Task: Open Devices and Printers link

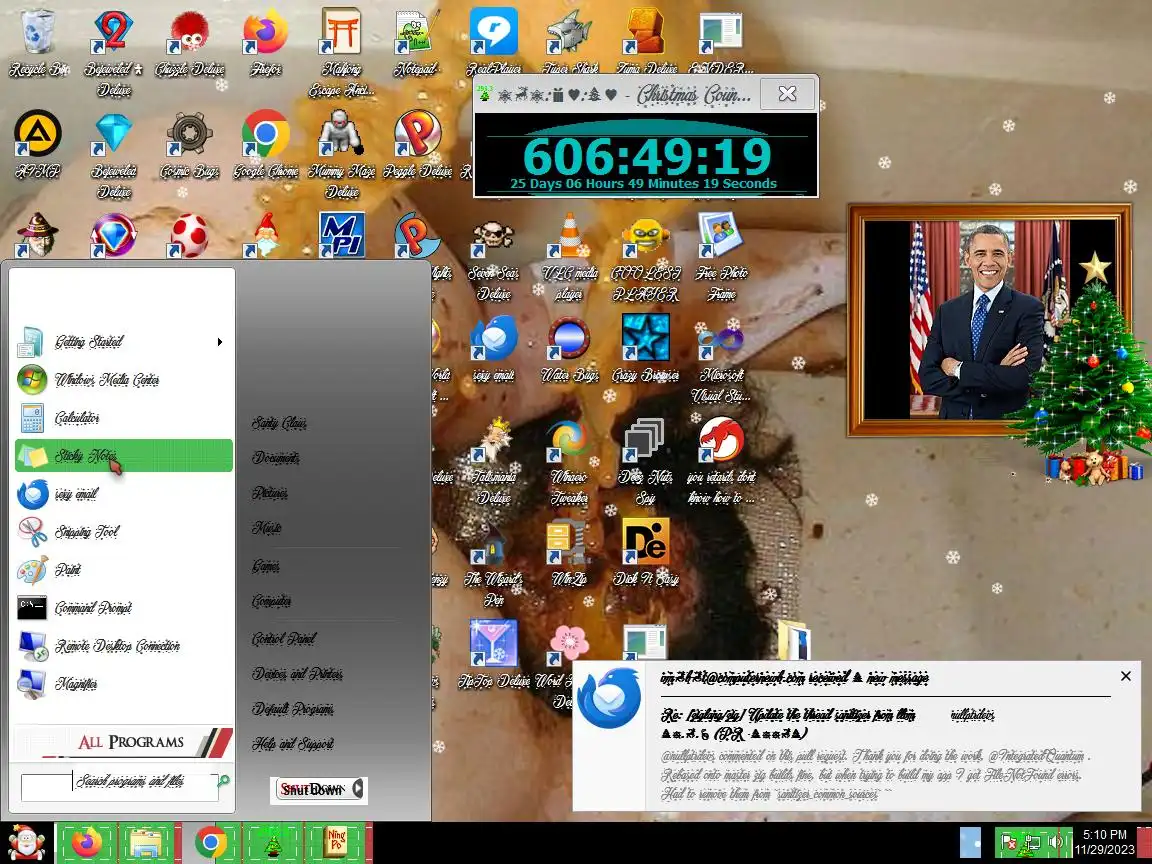Action: pos(297,674)
